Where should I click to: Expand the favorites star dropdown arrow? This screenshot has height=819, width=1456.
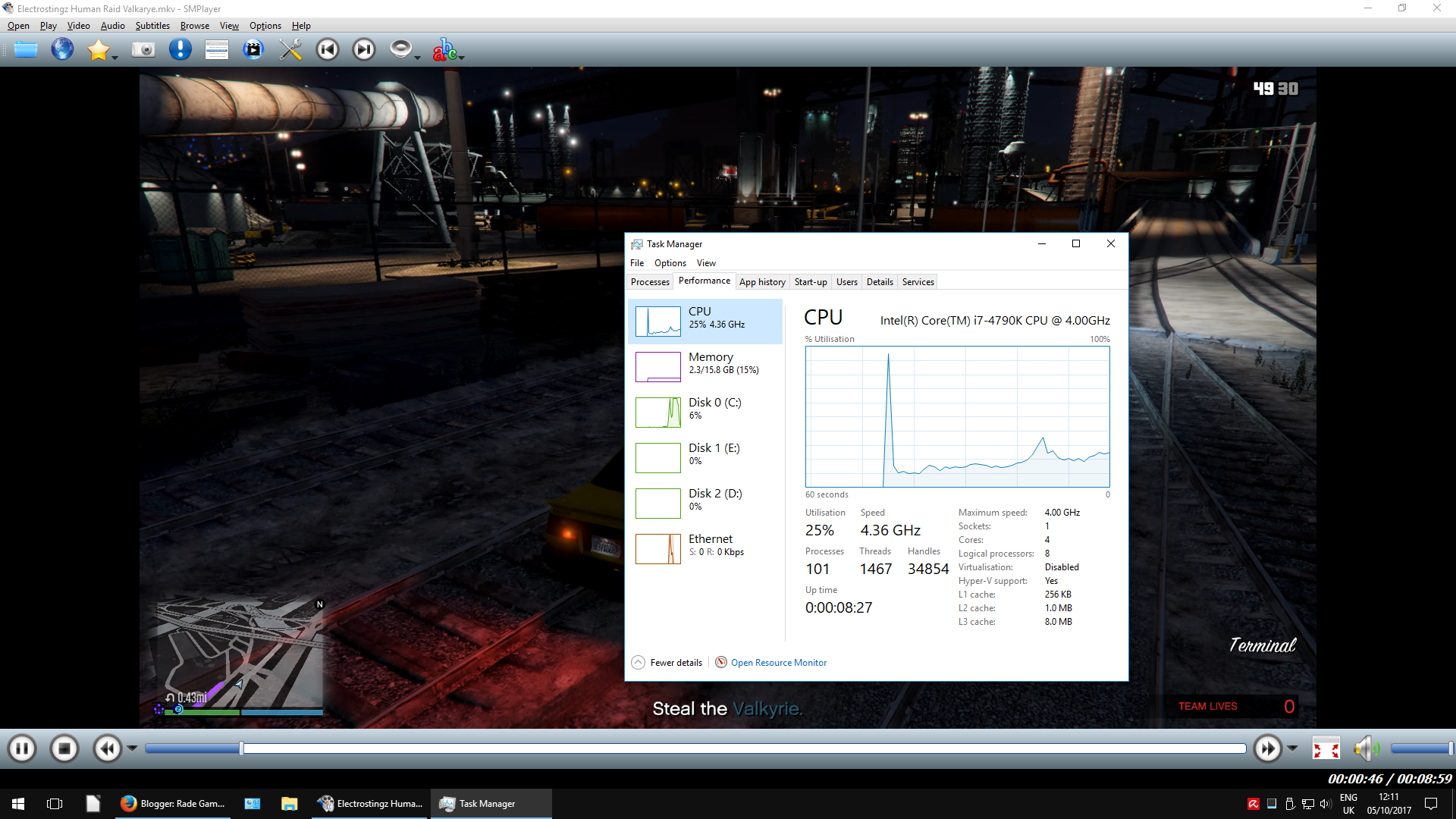[115, 58]
